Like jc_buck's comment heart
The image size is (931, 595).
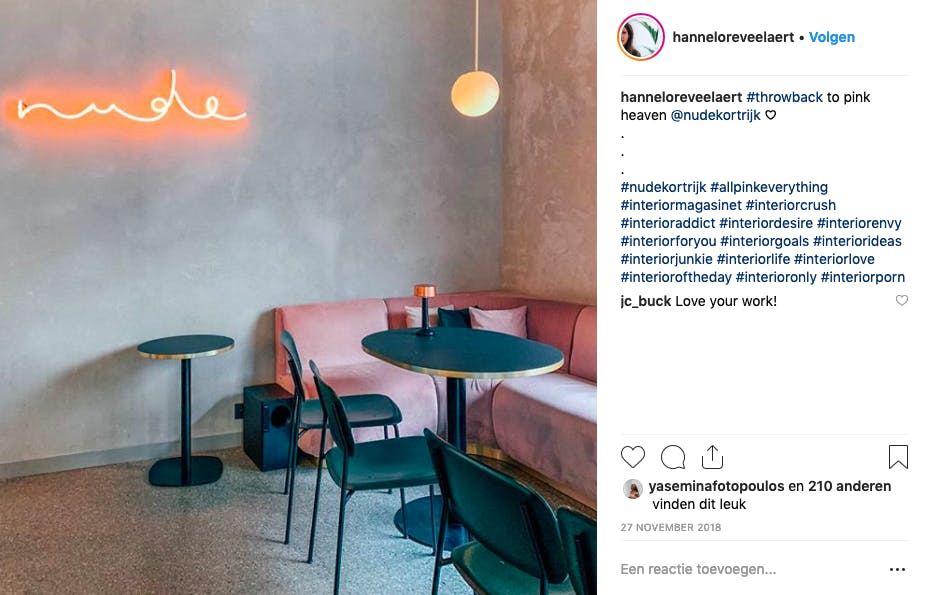tap(901, 300)
